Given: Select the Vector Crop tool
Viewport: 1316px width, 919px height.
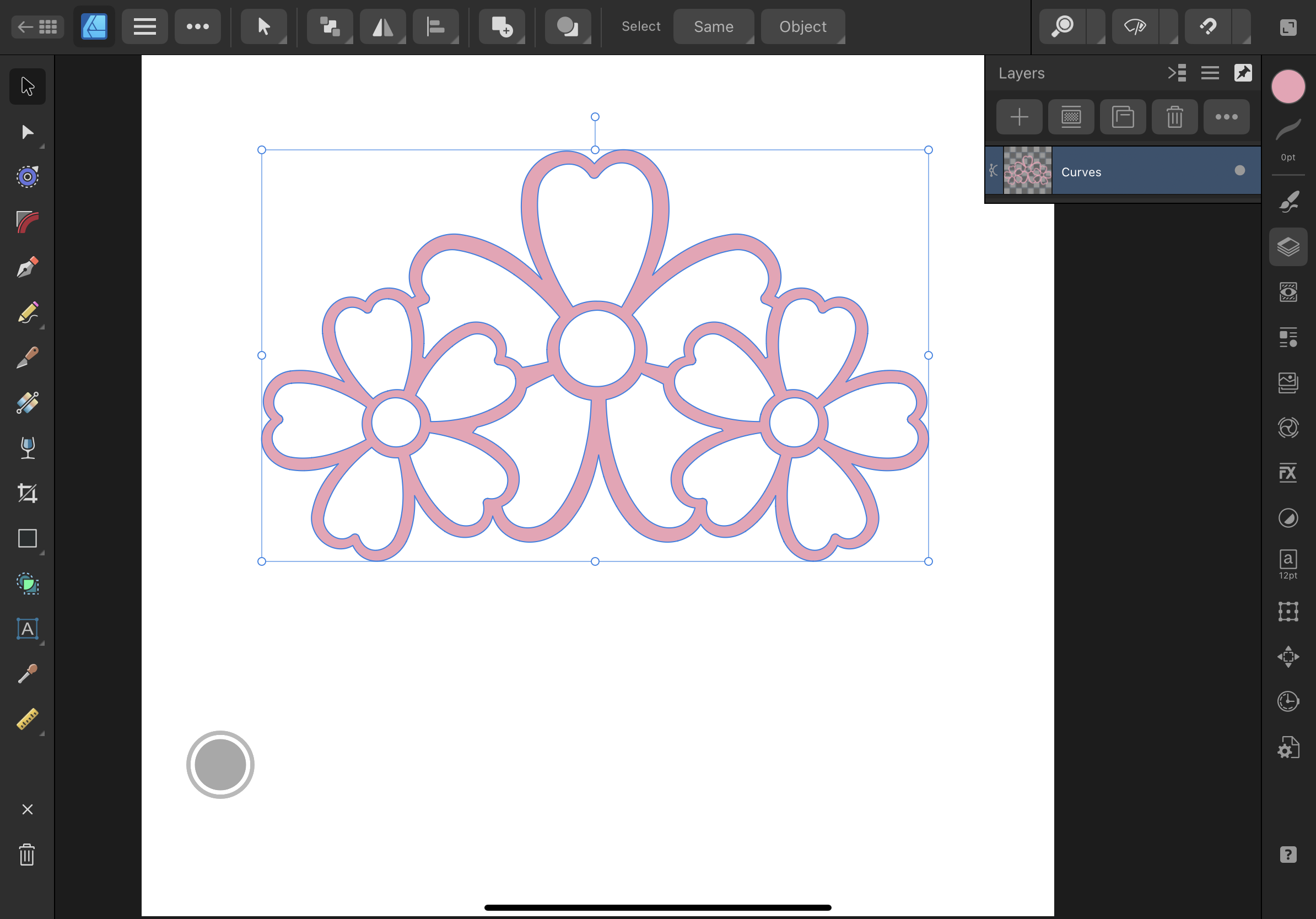Looking at the screenshot, I should pos(27,493).
